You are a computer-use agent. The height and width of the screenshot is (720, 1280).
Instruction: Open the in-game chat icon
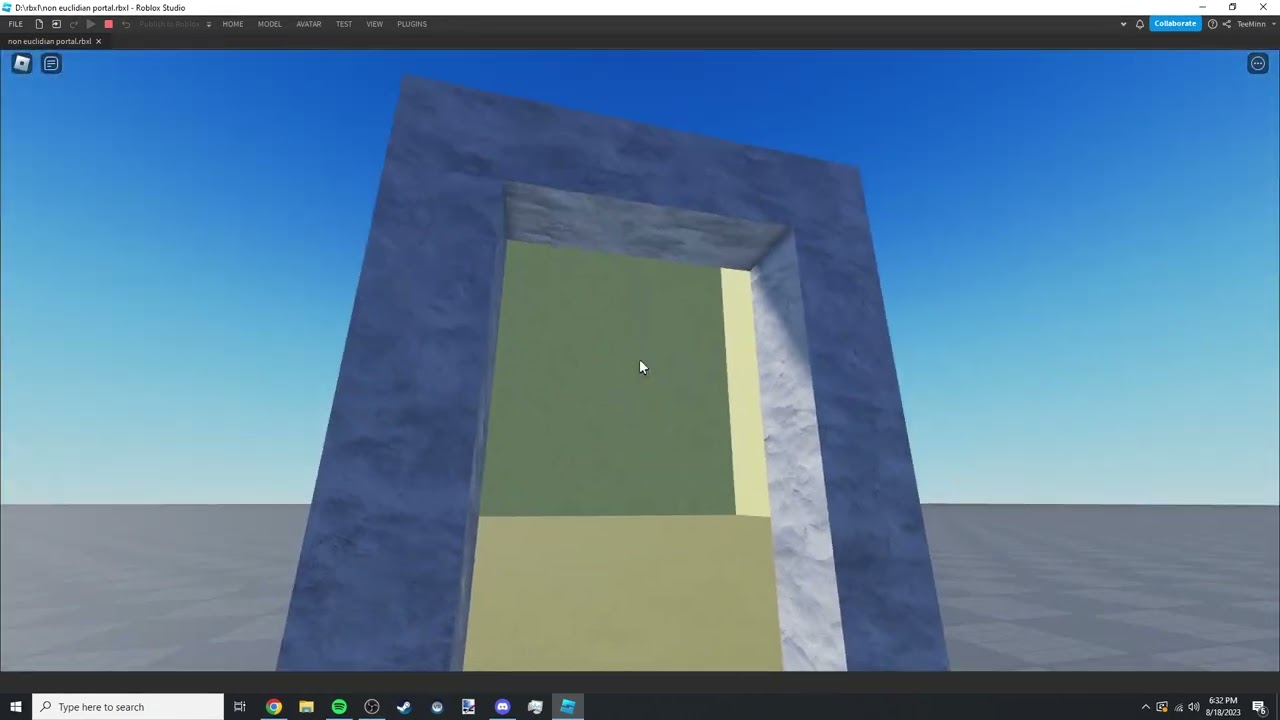tap(51, 63)
